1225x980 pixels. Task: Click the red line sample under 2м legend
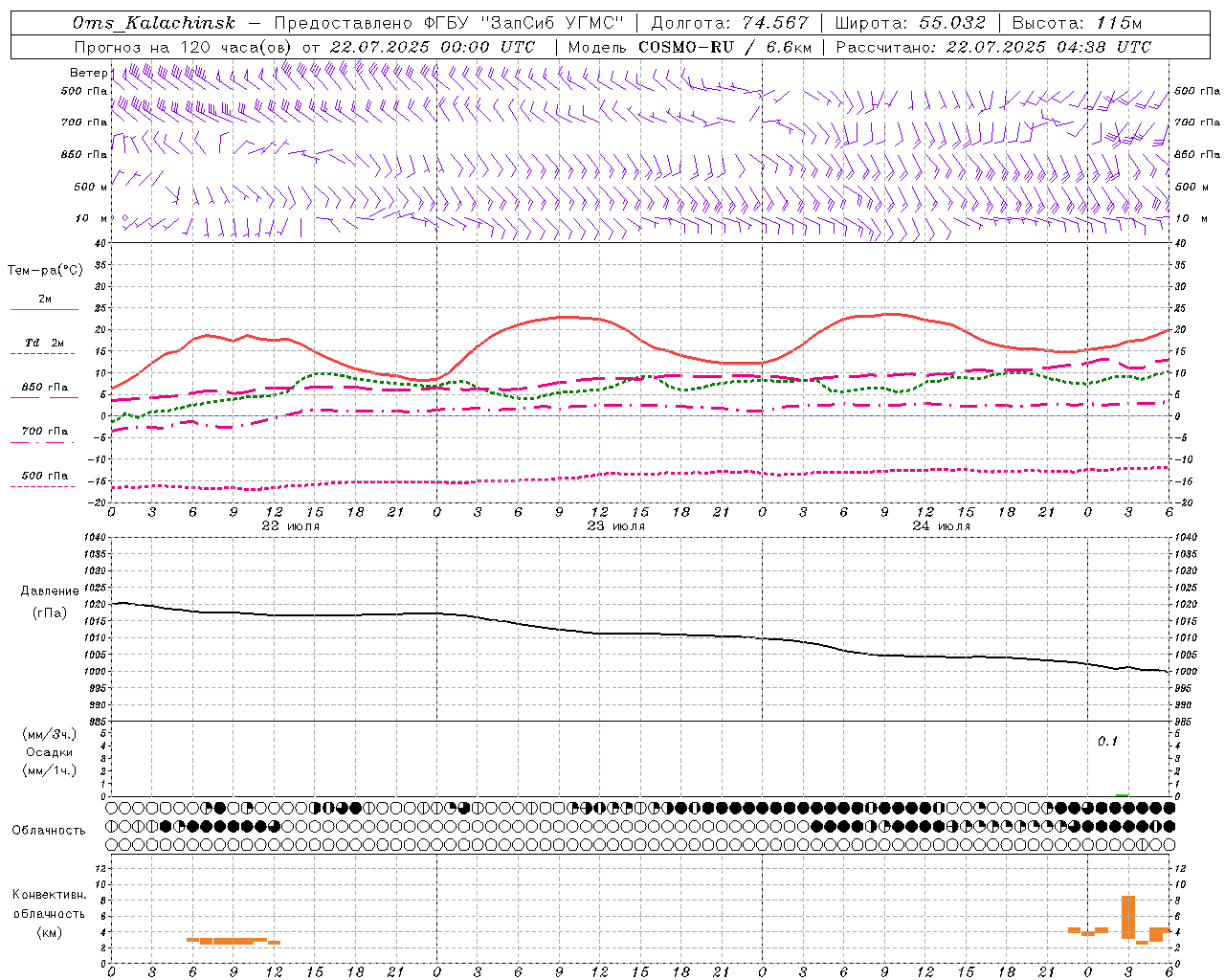(44, 310)
